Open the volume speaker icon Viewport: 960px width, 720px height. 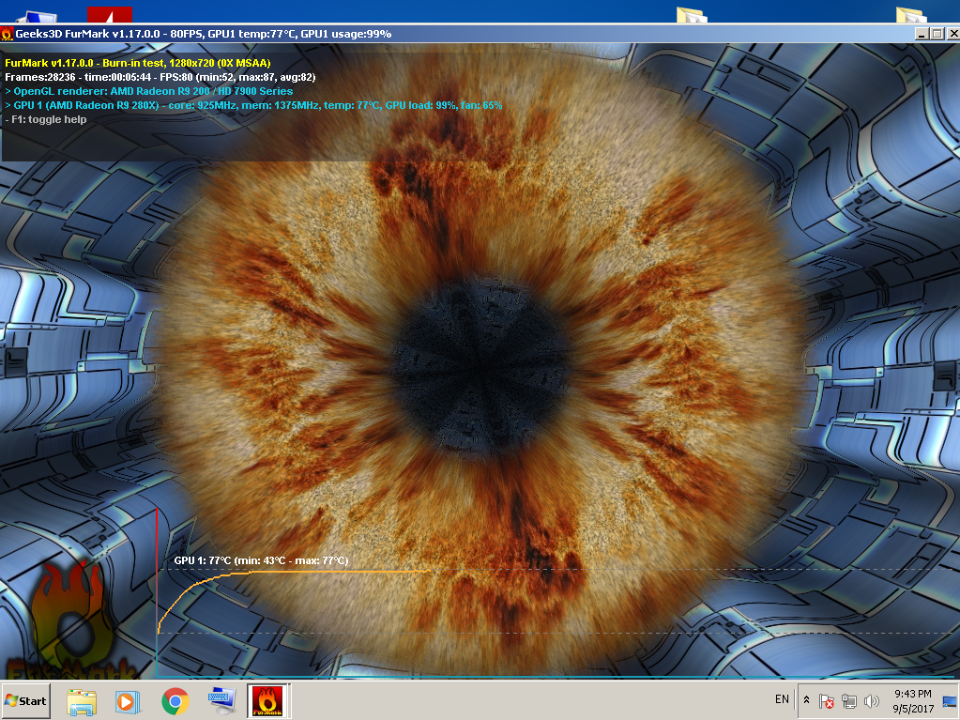point(871,701)
